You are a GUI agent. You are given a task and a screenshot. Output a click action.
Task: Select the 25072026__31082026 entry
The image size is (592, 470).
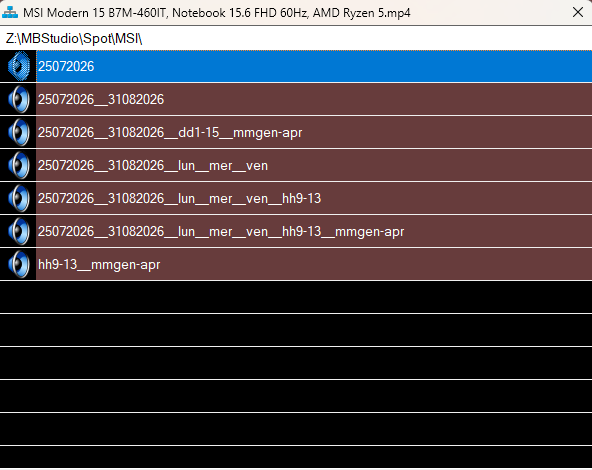(314, 99)
